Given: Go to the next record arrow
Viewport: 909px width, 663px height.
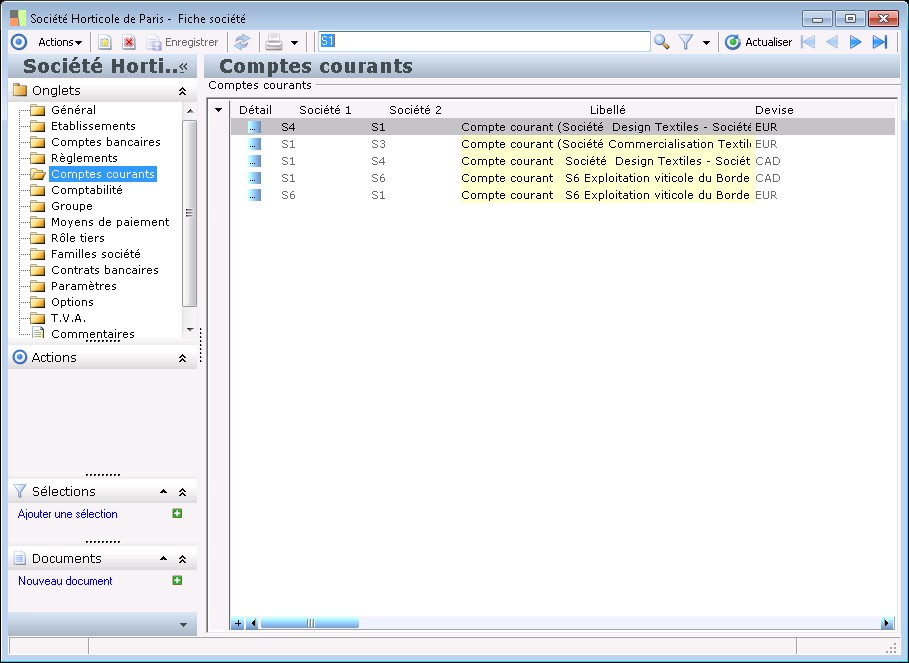Looking at the screenshot, I should tap(855, 42).
